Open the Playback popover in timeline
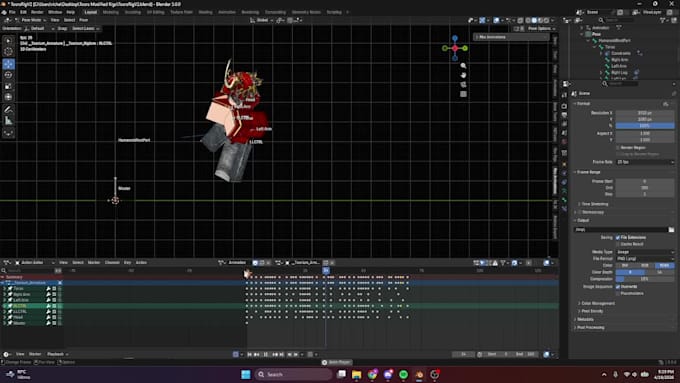This screenshot has height=383, width=680. (x=57, y=354)
